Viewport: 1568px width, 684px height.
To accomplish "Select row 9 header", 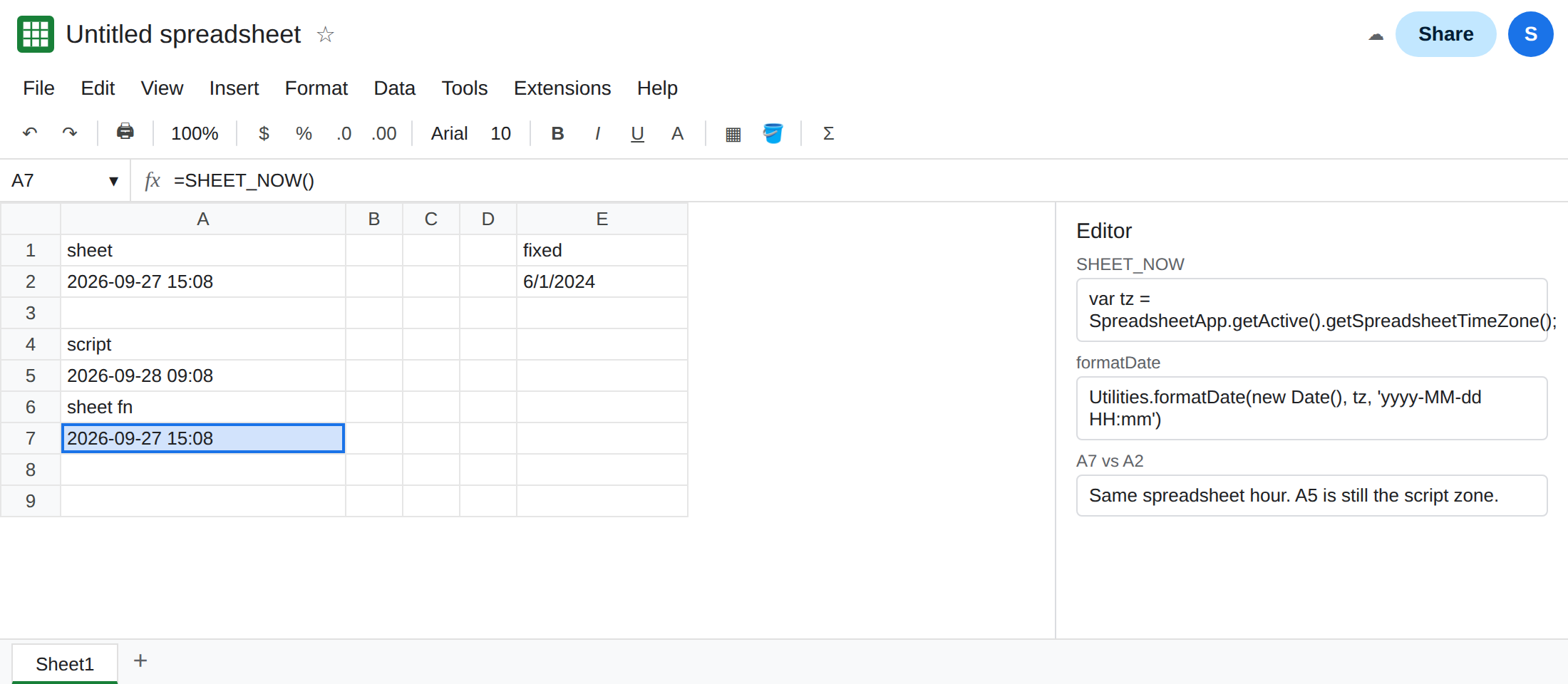I will pyautogui.click(x=31, y=501).
